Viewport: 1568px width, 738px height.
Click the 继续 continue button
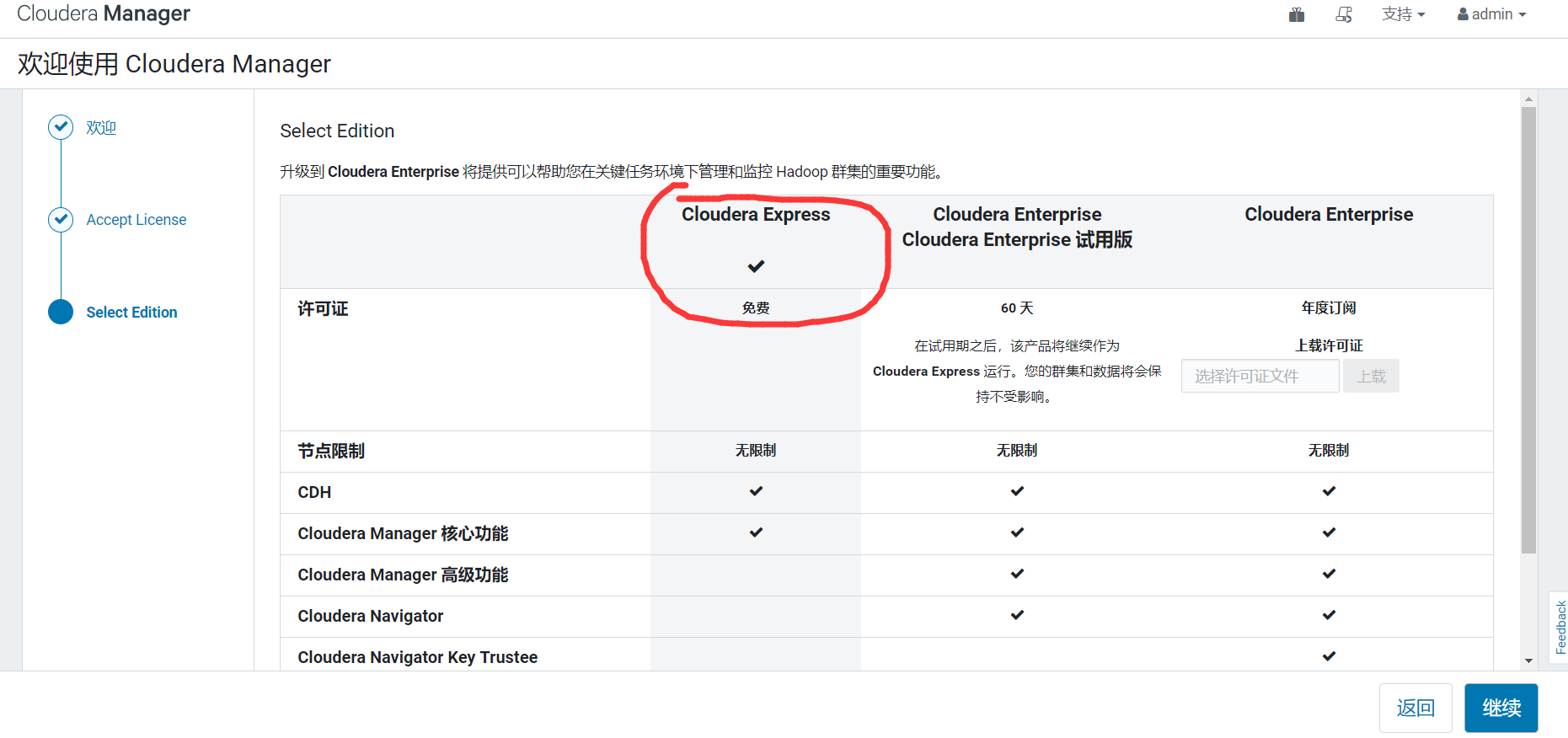click(x=1501, y=708)
